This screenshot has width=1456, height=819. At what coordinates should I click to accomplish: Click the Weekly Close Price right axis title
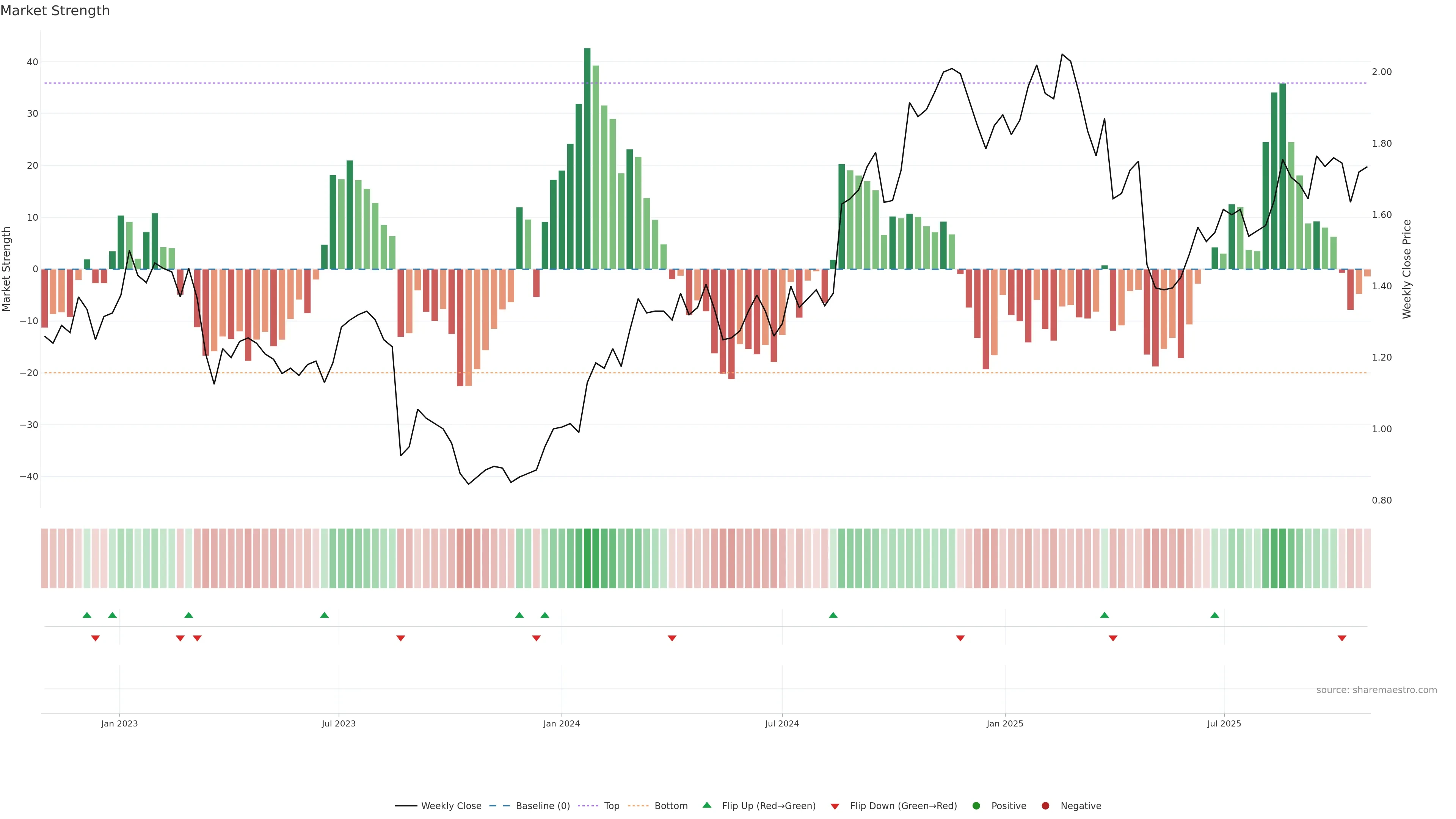tap(1407, 269)
